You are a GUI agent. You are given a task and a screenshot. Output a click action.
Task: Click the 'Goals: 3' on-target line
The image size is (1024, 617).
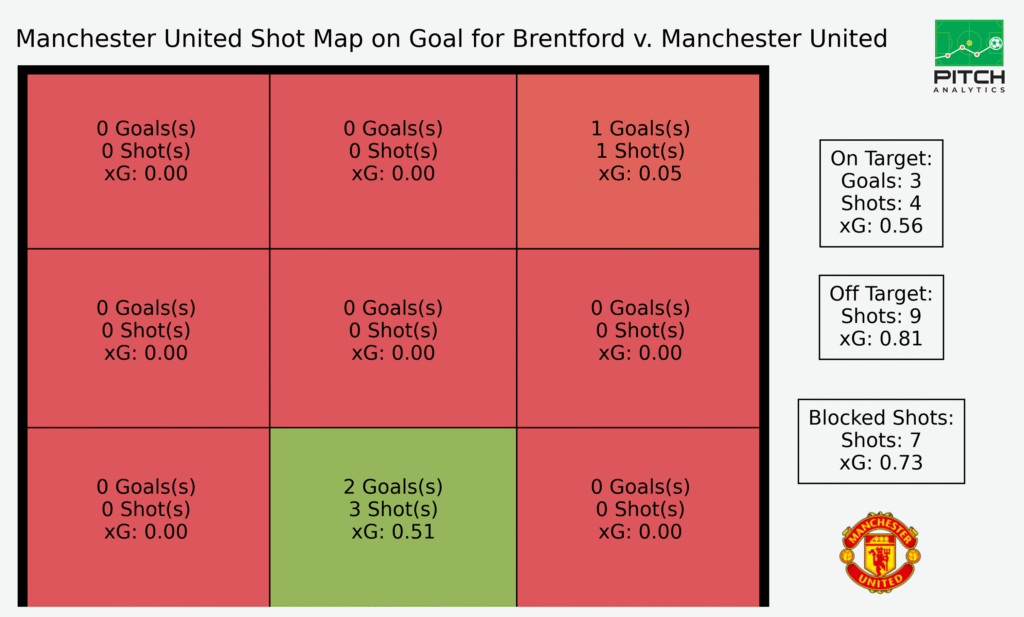coord(881,181)
